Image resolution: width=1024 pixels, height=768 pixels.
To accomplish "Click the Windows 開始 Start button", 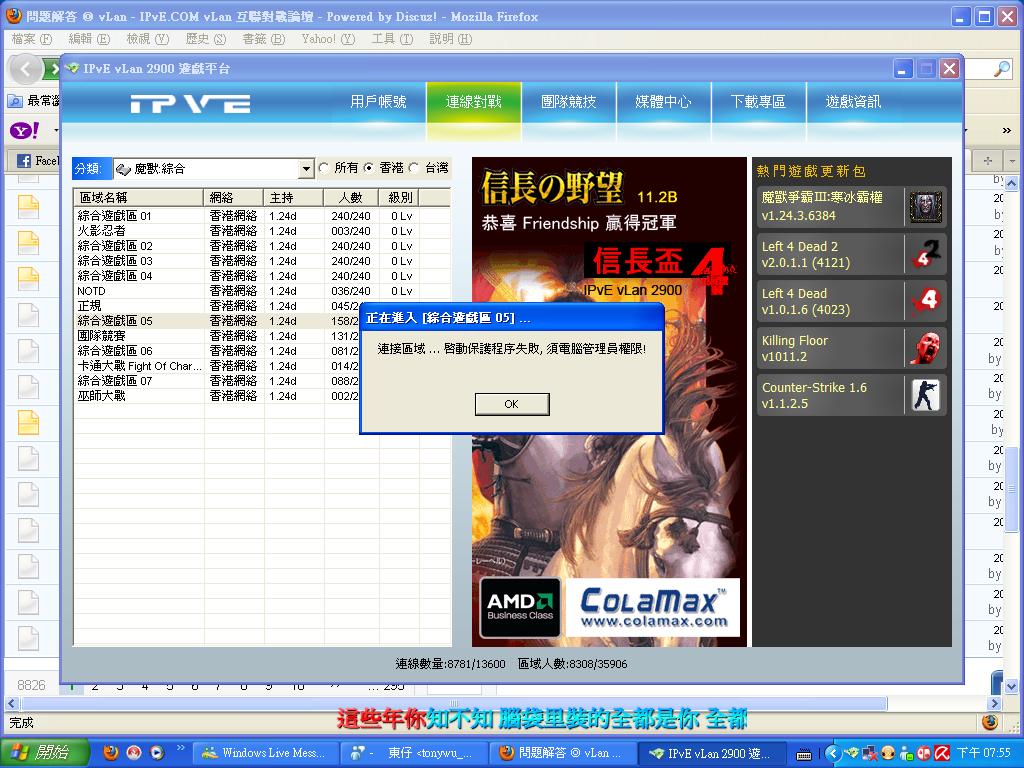I will (44, 752).
